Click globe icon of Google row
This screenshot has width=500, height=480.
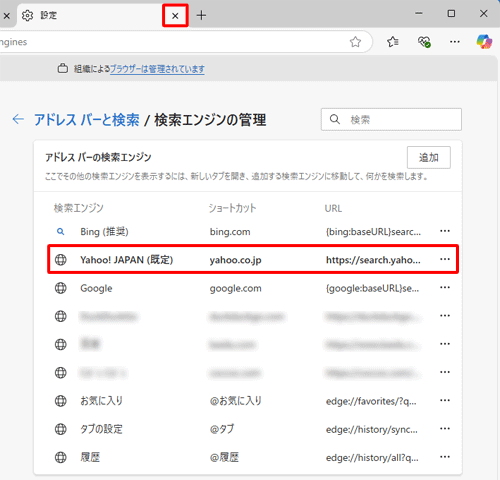coord(61,288)
